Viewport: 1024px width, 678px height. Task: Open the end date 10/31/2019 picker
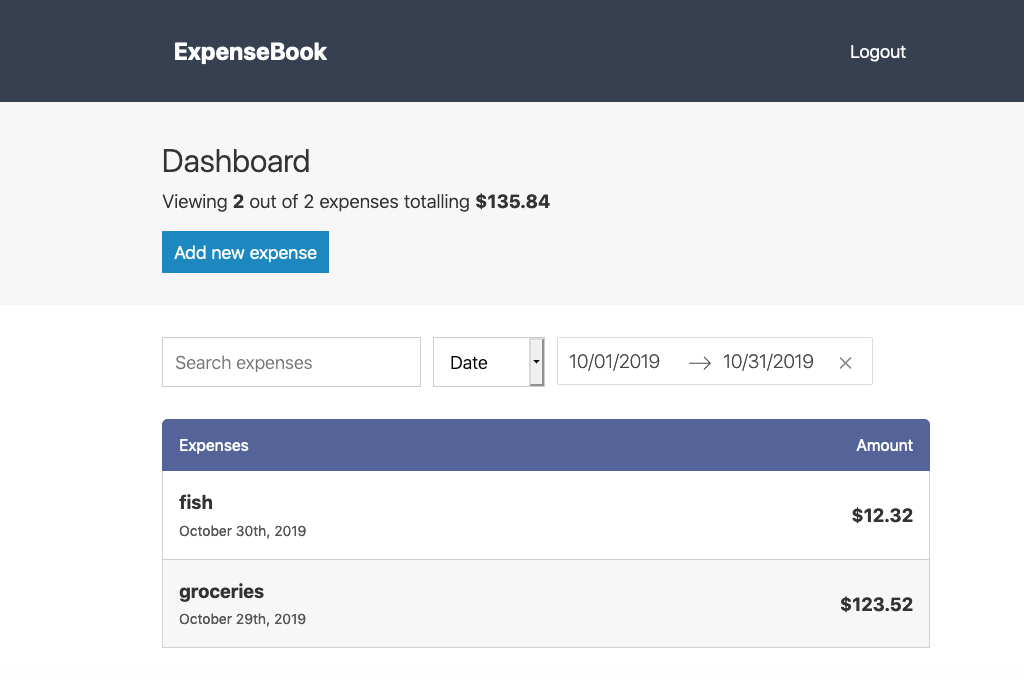pyautogui.click(x=768, y=362)
